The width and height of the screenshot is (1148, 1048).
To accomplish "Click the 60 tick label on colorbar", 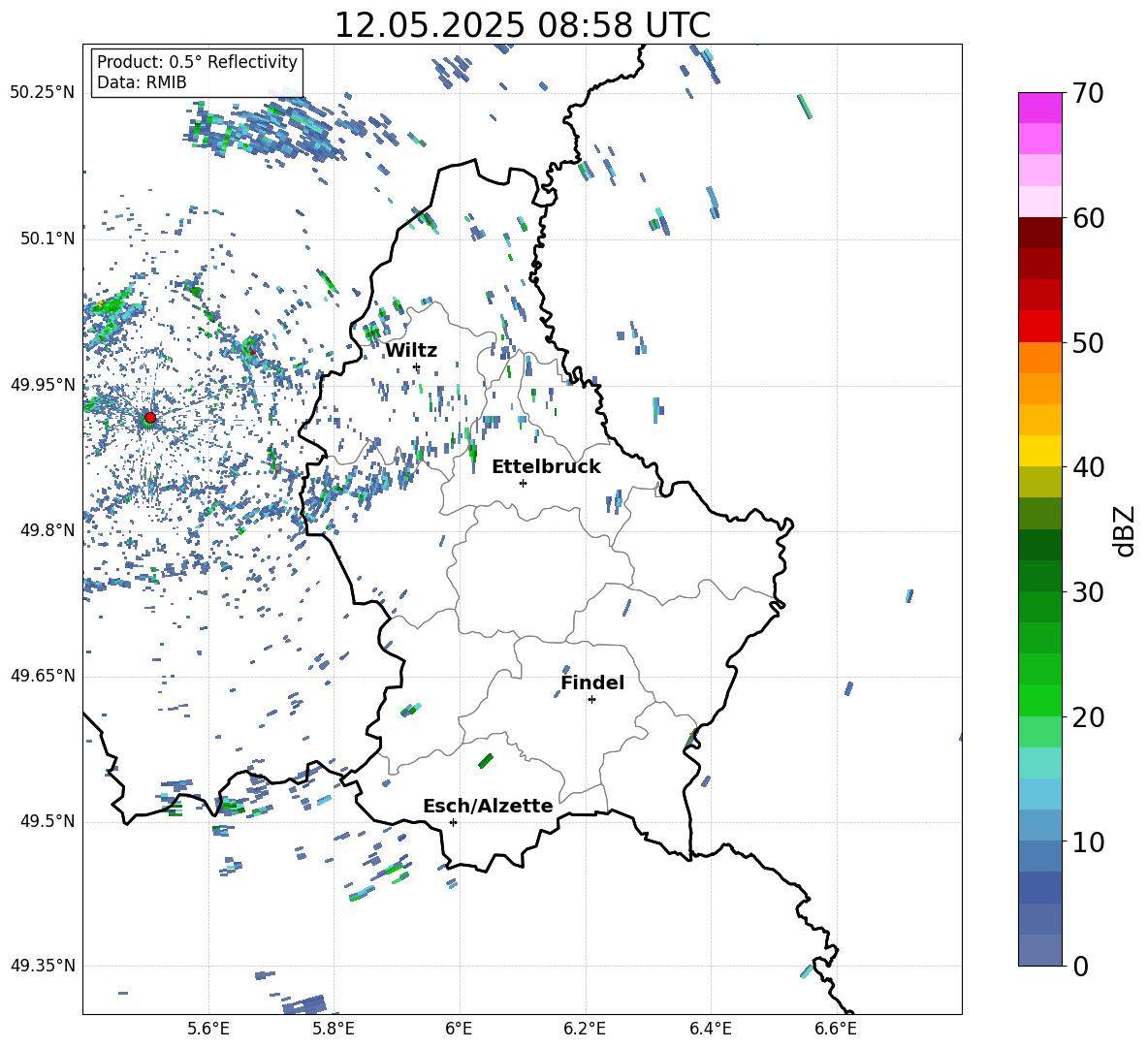I will (1088, 218).
